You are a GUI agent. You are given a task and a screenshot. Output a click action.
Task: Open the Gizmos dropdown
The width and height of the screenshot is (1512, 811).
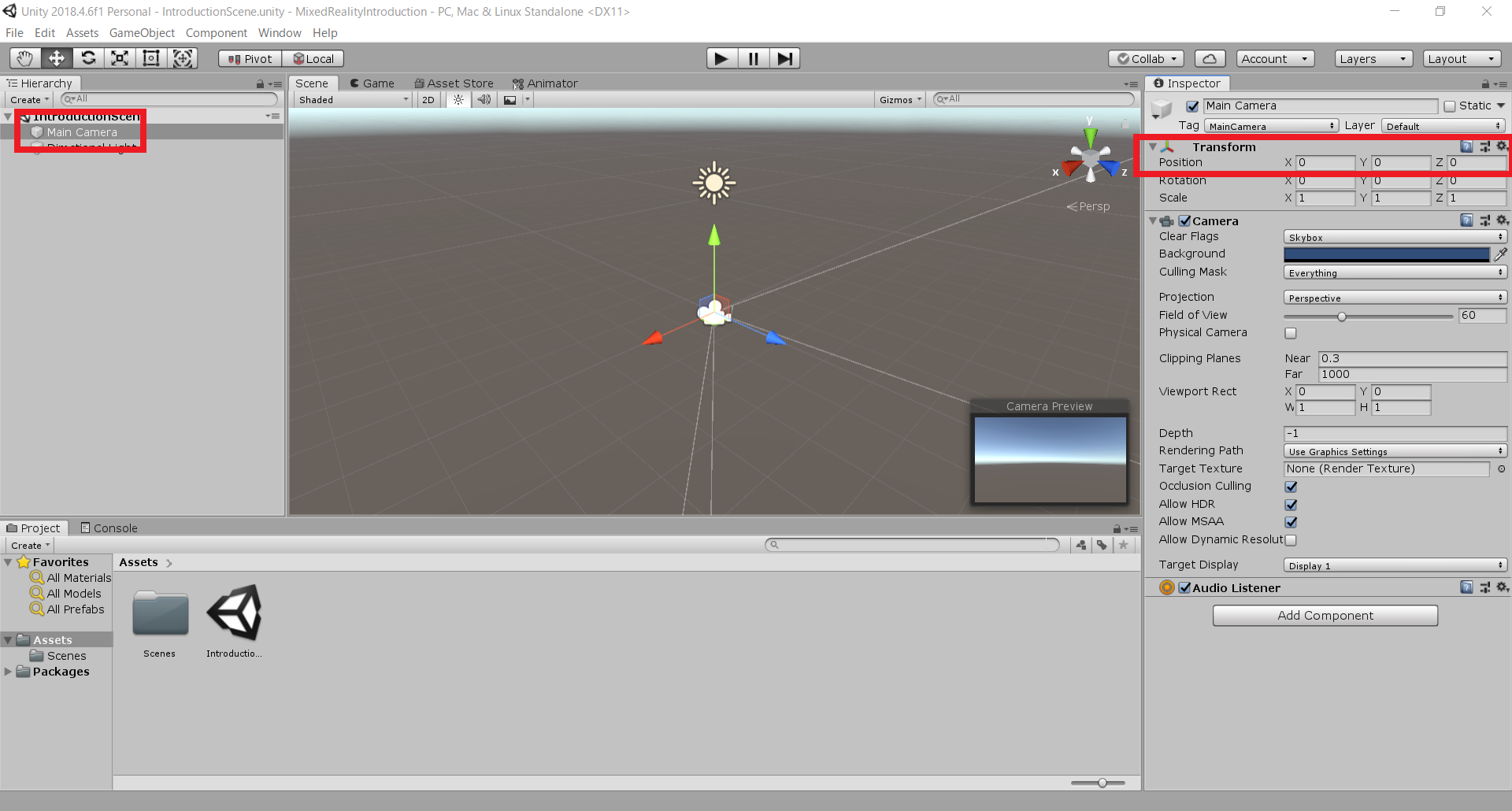tap(900, 100)
